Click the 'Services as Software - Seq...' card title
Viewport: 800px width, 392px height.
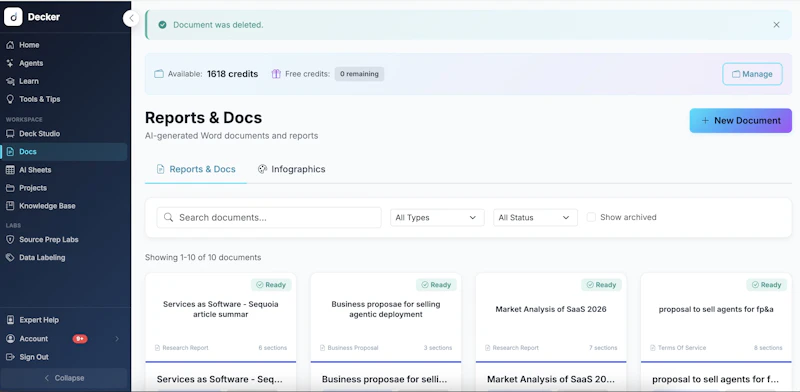[219, 379]
